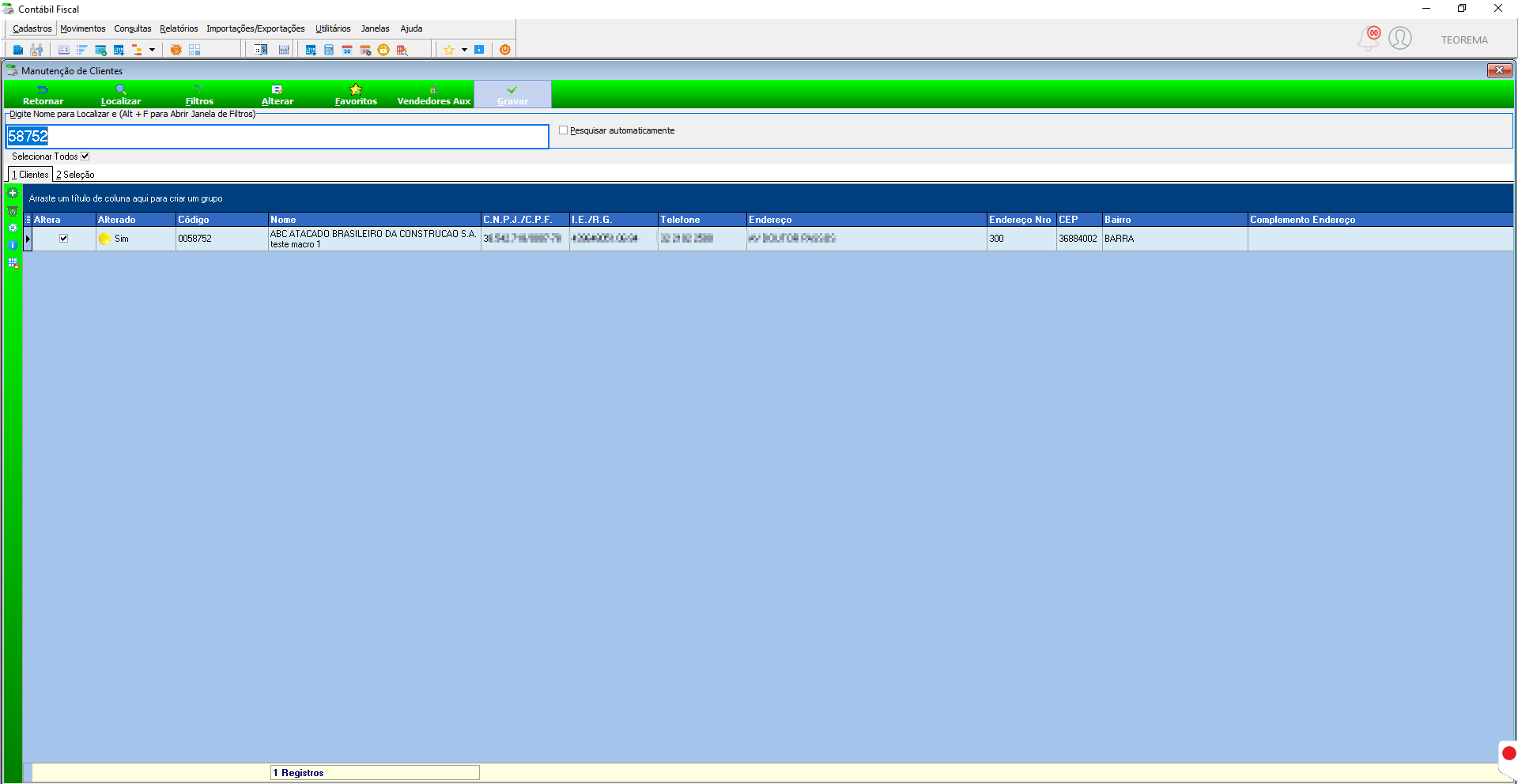This screenshot has height=784, width=1518.
Task: Open the Consultas menu
Action: (133, 28)
